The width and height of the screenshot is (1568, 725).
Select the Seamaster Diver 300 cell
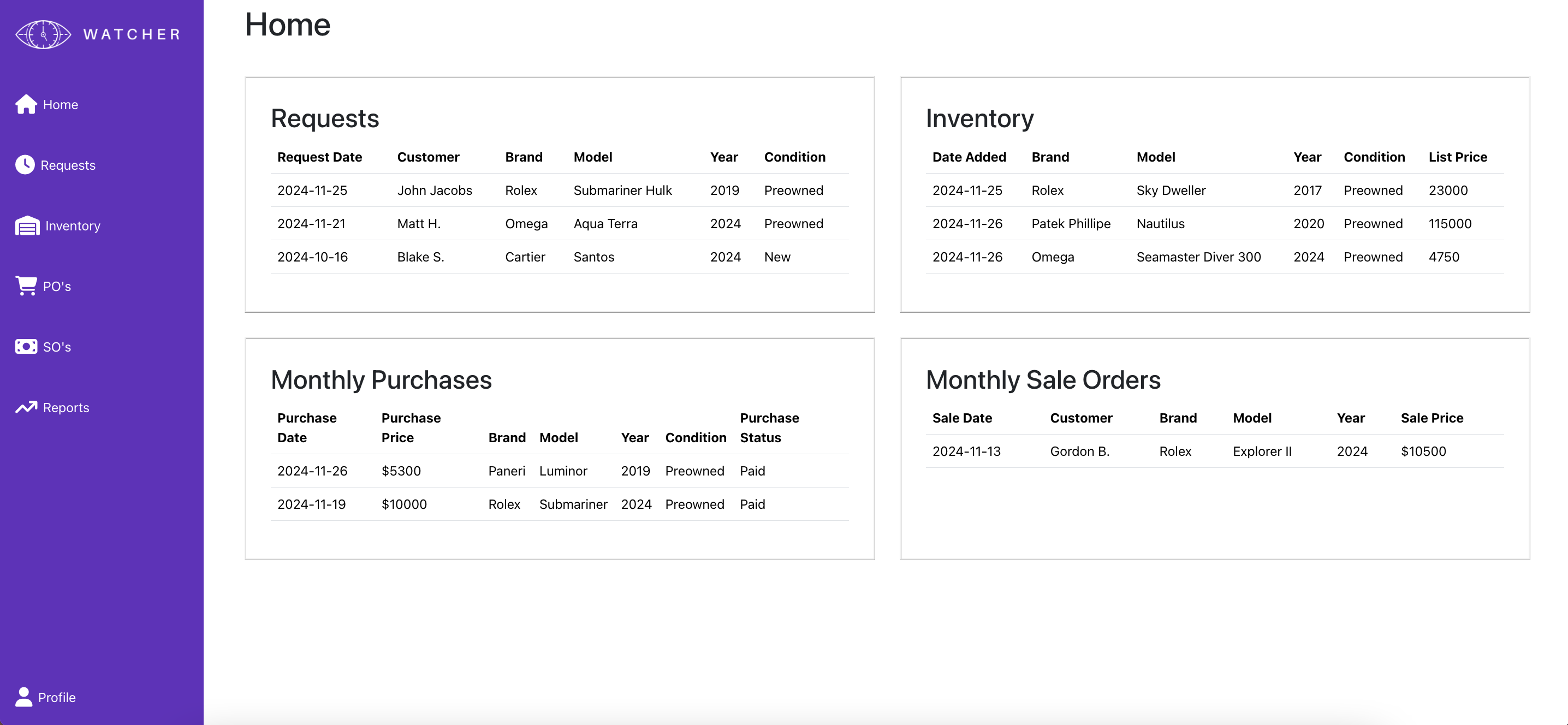point(1198,258)
